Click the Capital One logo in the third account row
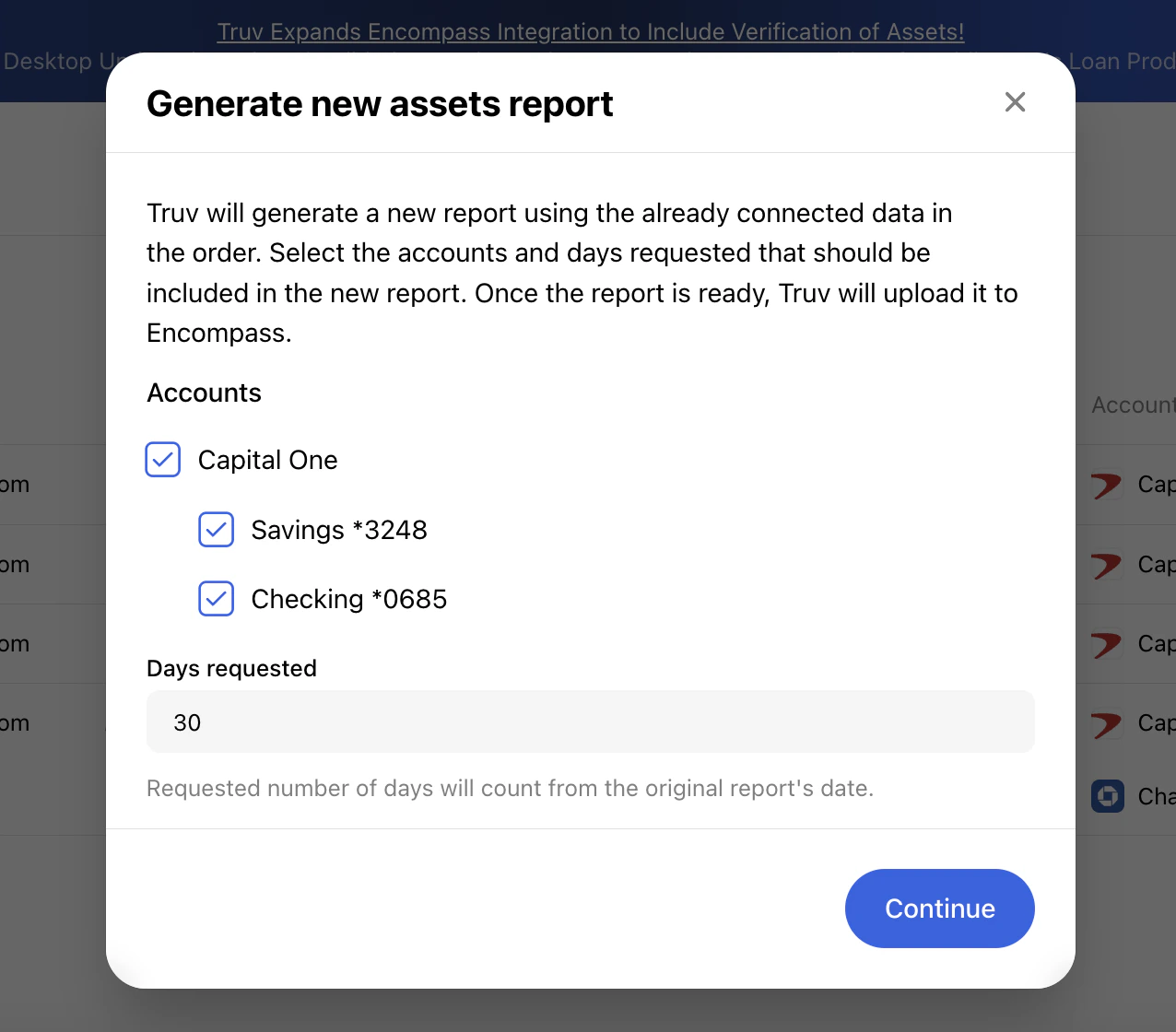Screen dimensions: 1176x1032 coord(1106,644)
